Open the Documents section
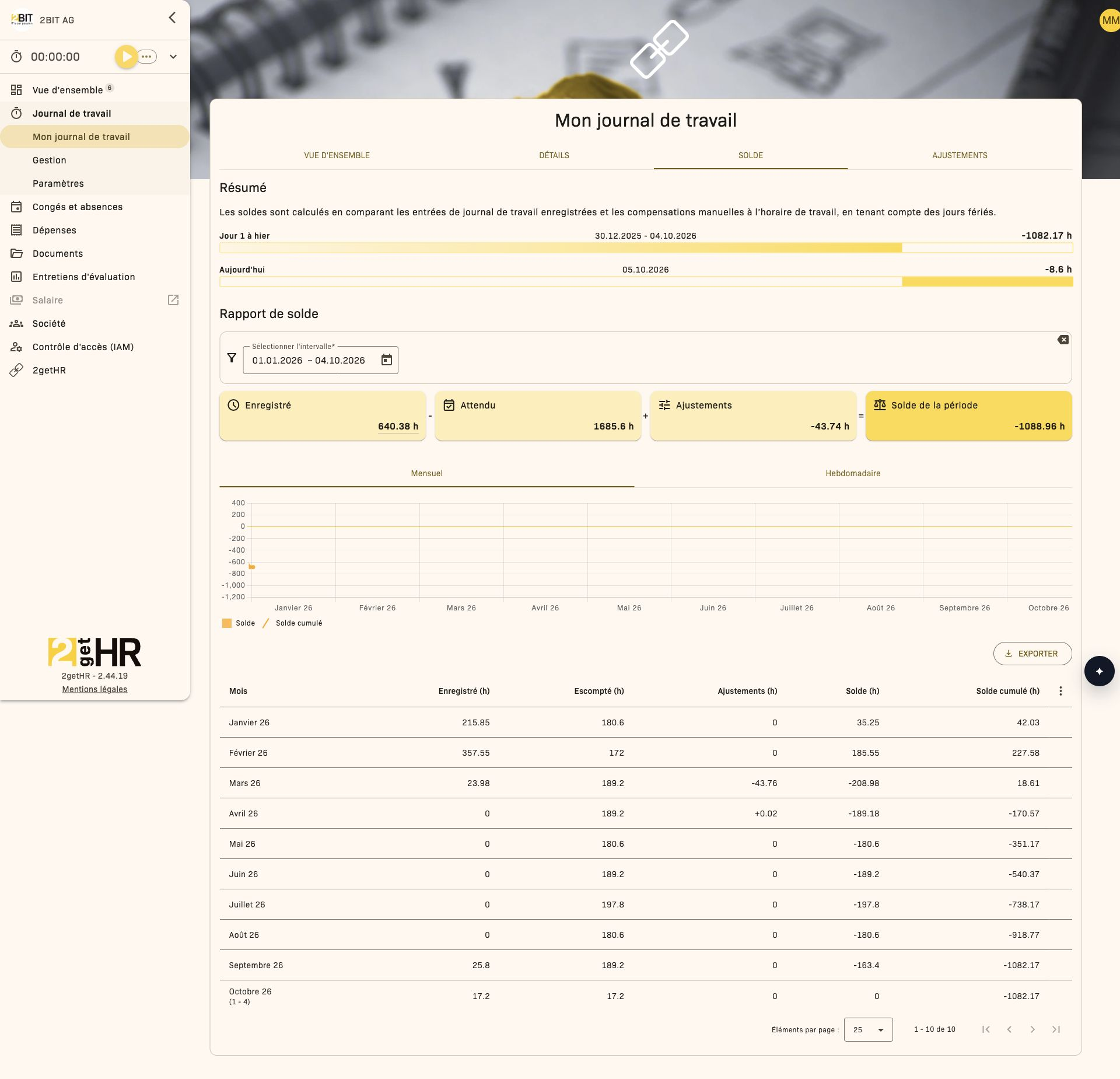The image size is (1120, 1079). click(95, 253)
